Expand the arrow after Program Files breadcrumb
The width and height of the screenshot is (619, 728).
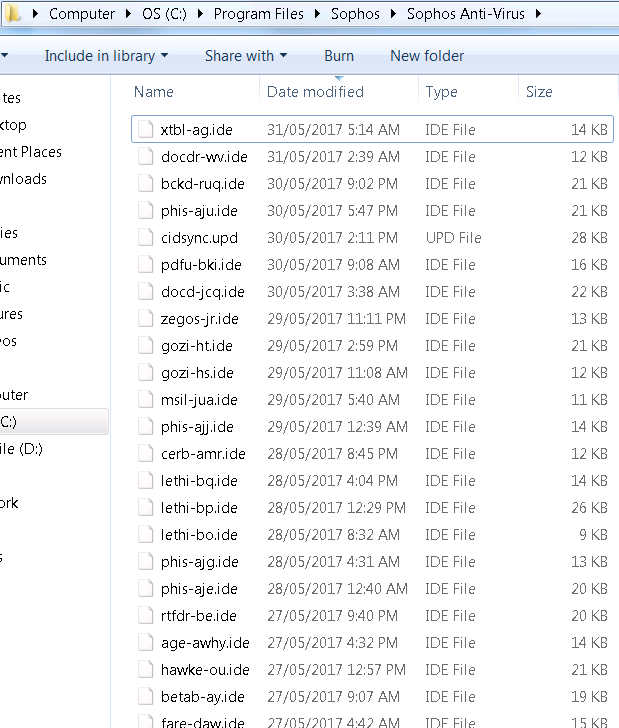(x=317, y=13)
